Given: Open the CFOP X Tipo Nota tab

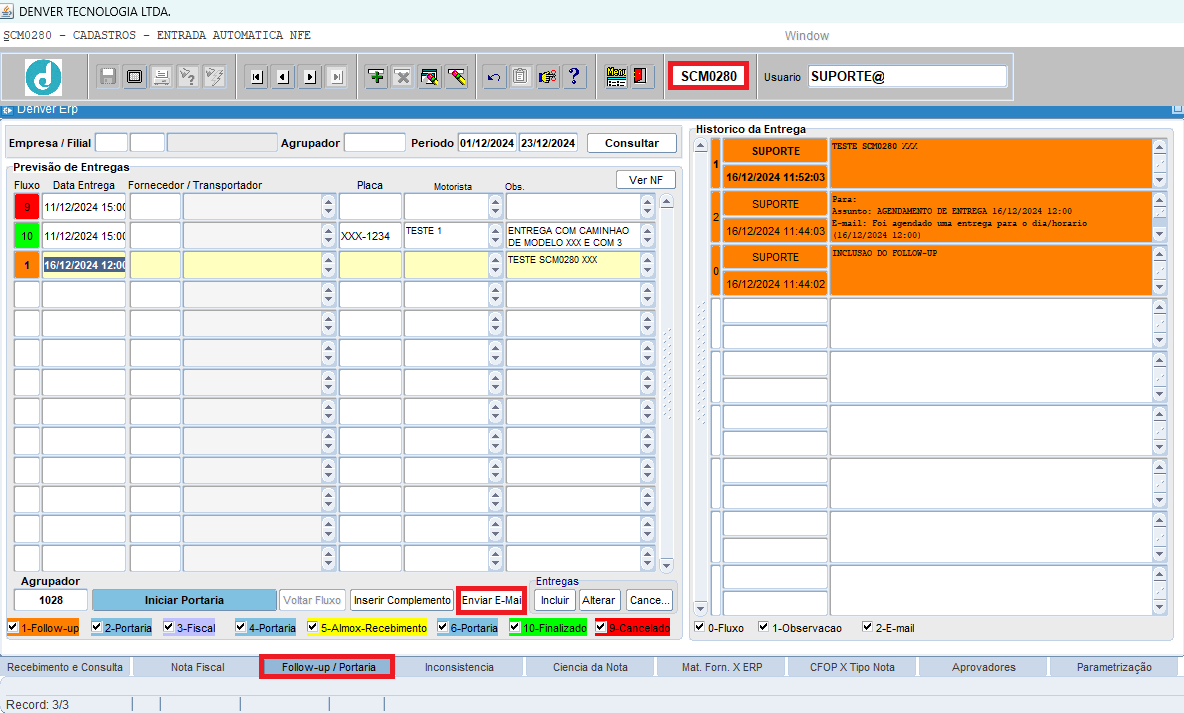Looking at the screenshot, I should [853, 667].
